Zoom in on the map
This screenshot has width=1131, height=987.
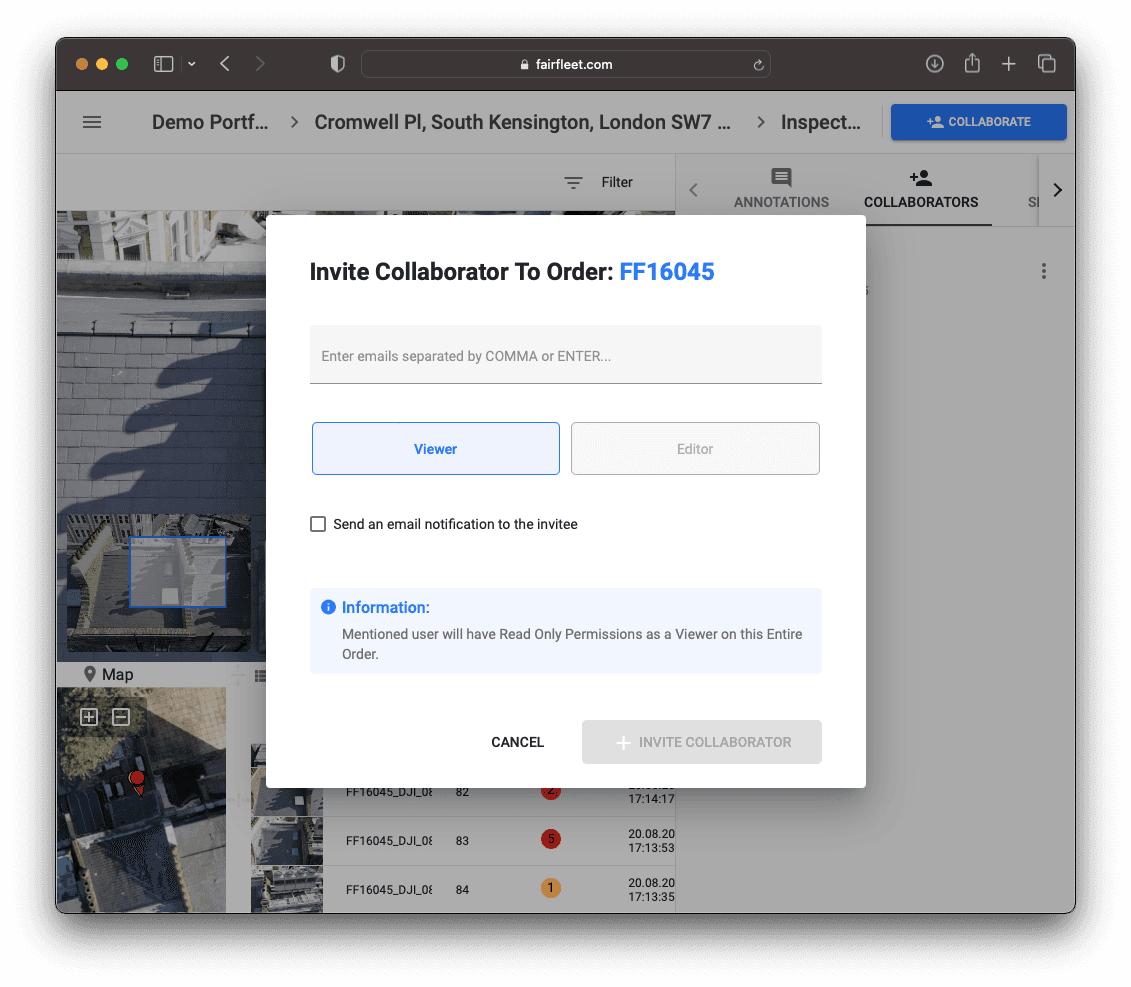(89, 717)
